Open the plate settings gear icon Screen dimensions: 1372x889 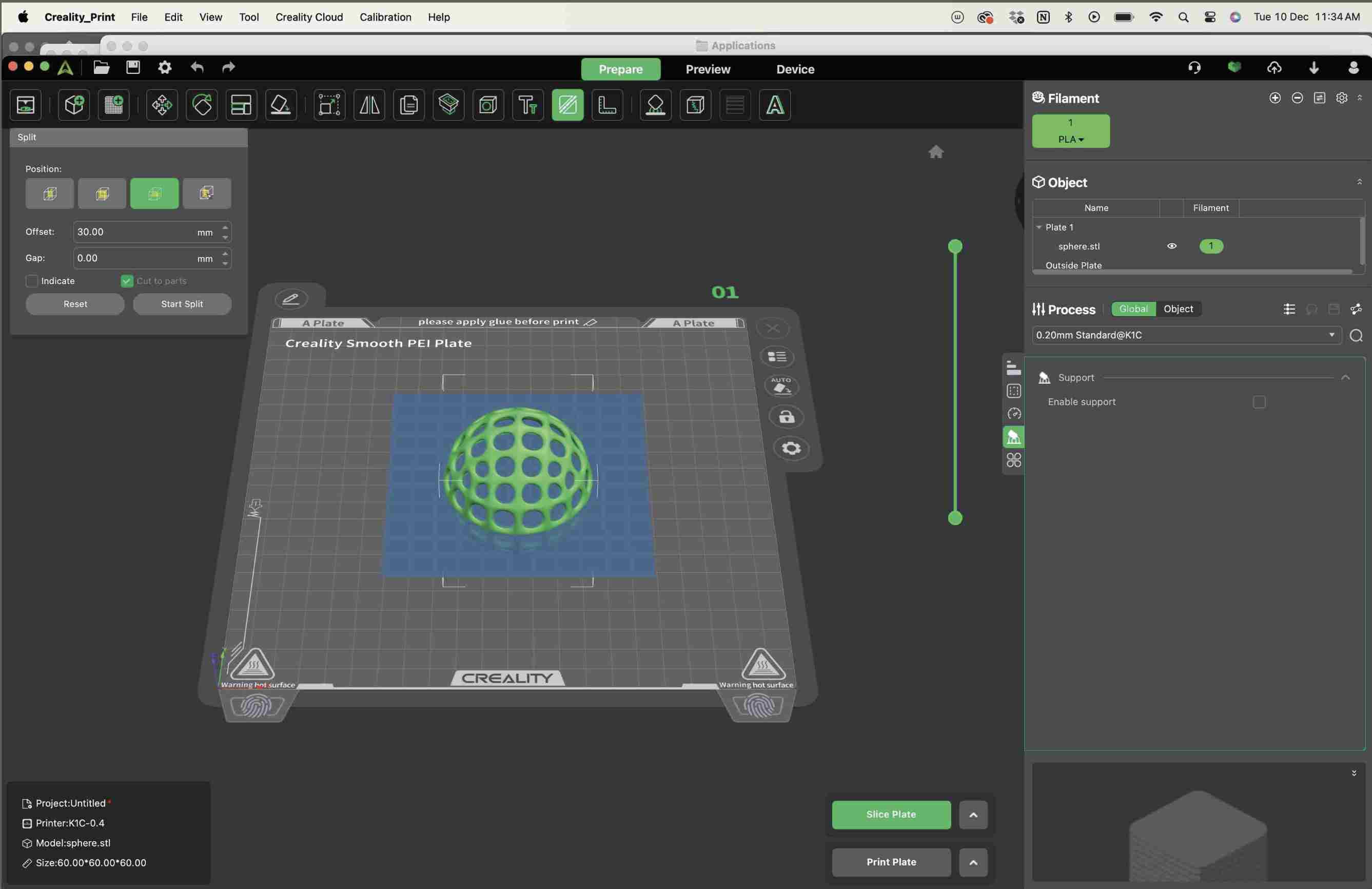[x=792, y=449]
